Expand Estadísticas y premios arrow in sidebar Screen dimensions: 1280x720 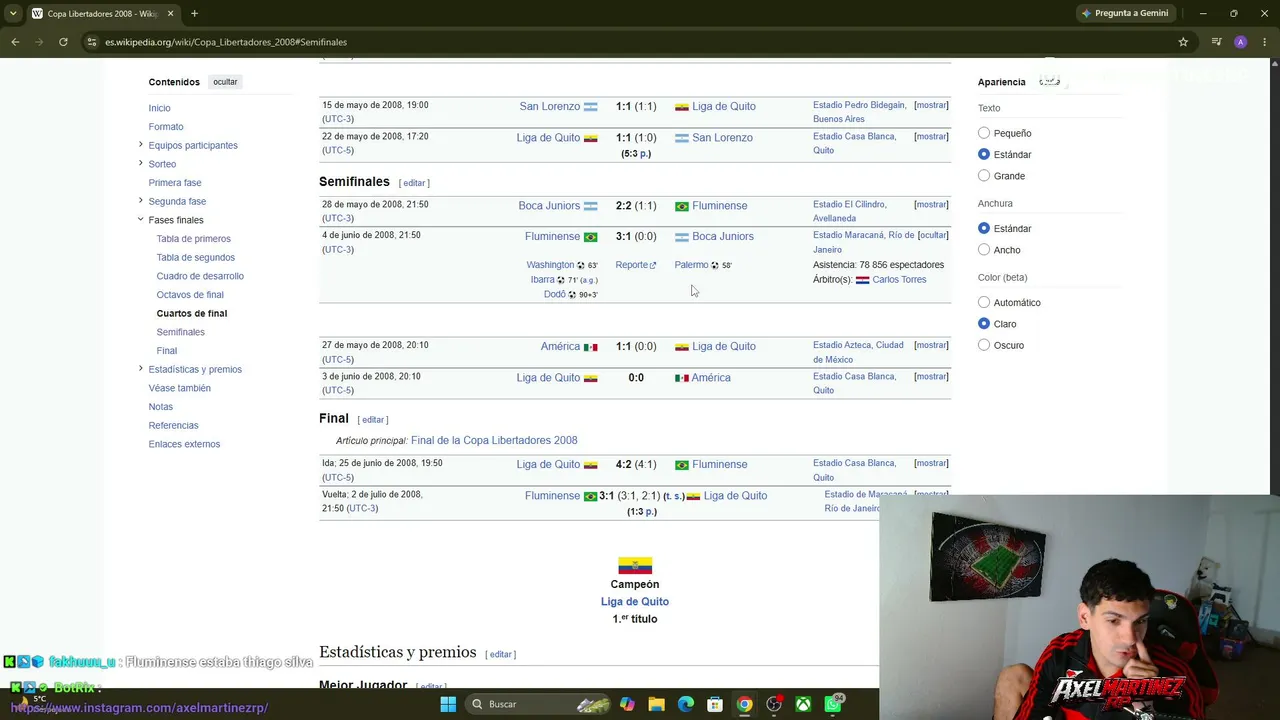coord(140,369)
